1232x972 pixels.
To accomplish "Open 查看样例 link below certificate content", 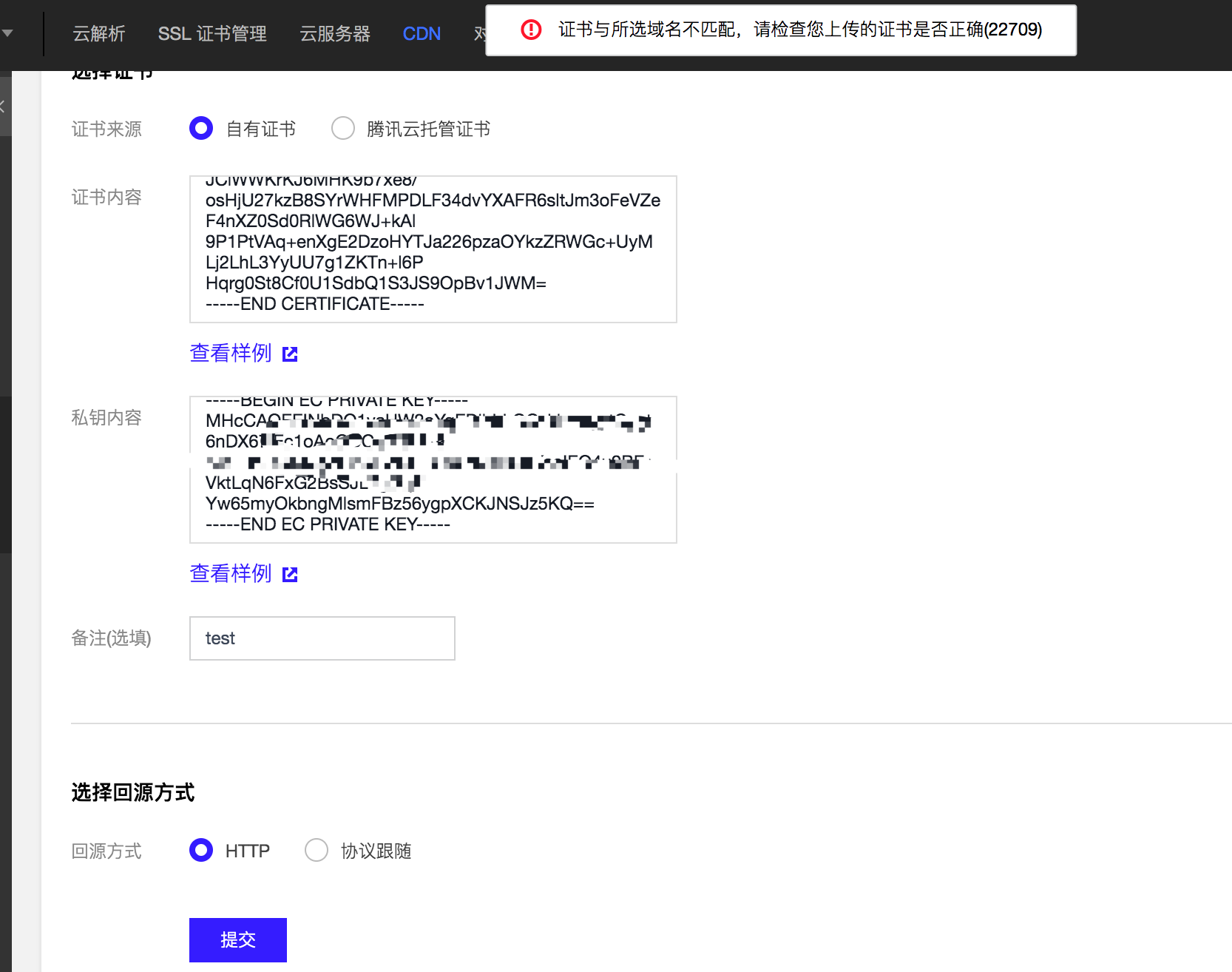I will click(x=231, y=353).
